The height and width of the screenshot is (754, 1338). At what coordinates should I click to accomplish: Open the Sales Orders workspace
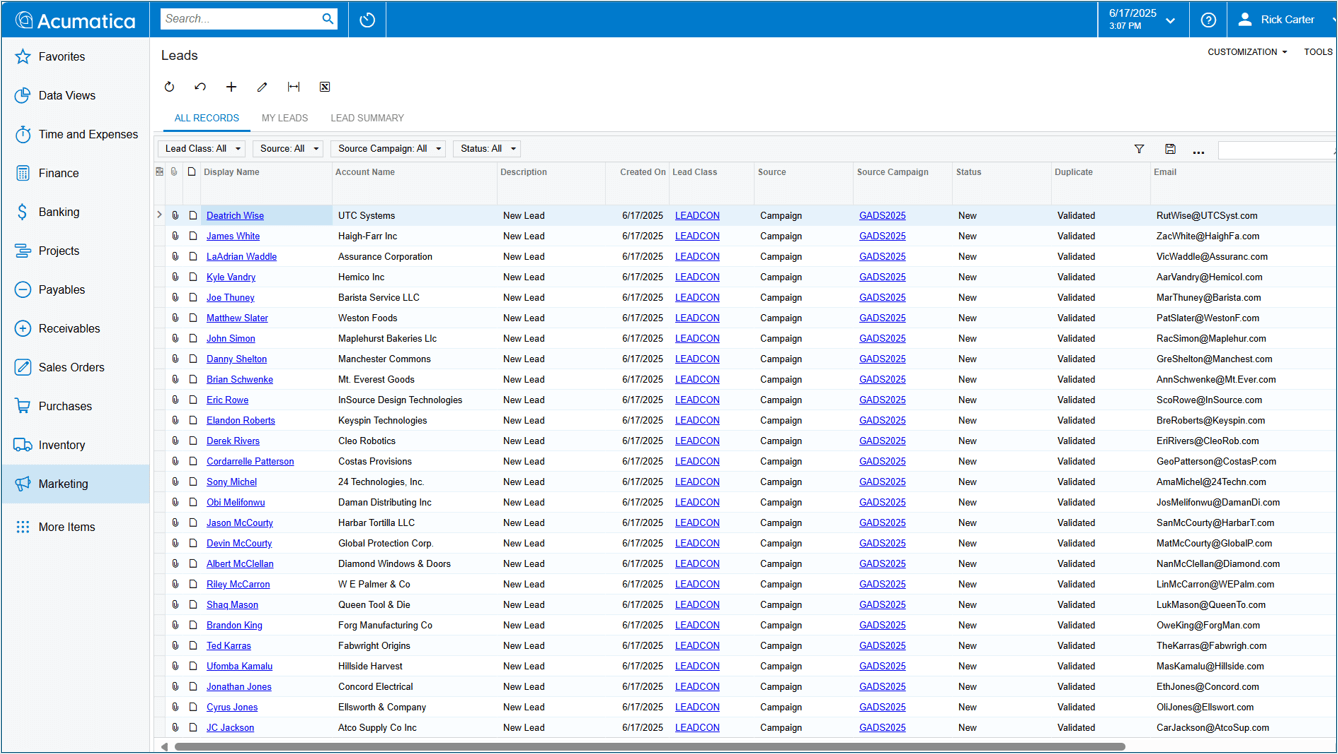click(76, 367)
